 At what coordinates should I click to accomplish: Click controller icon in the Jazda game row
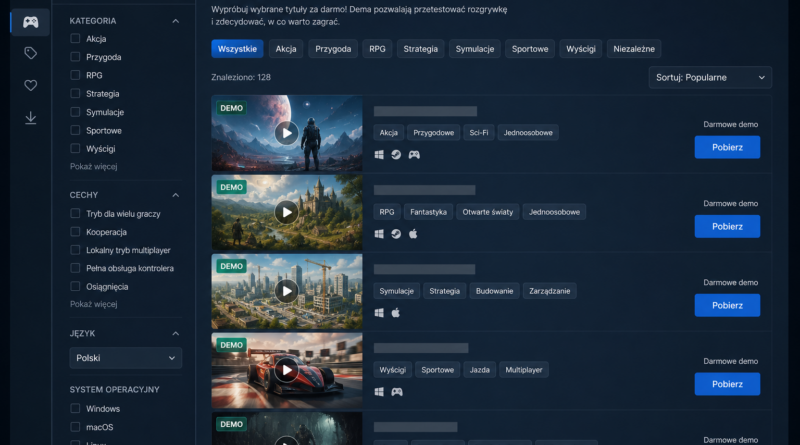[397, 392]
